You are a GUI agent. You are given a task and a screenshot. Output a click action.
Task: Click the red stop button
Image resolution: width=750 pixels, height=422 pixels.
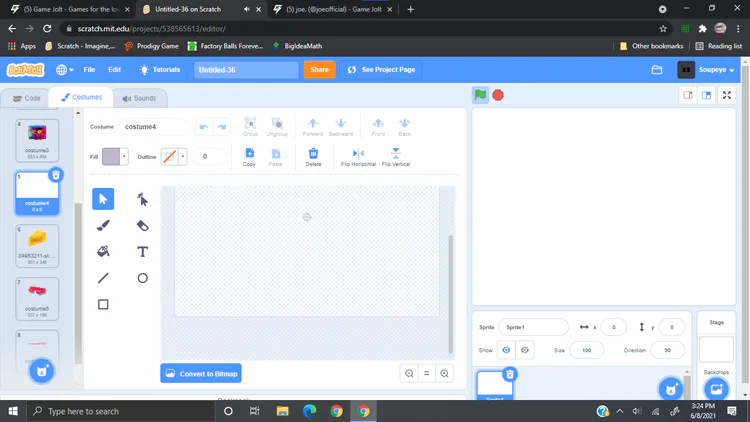click(498, 95)
